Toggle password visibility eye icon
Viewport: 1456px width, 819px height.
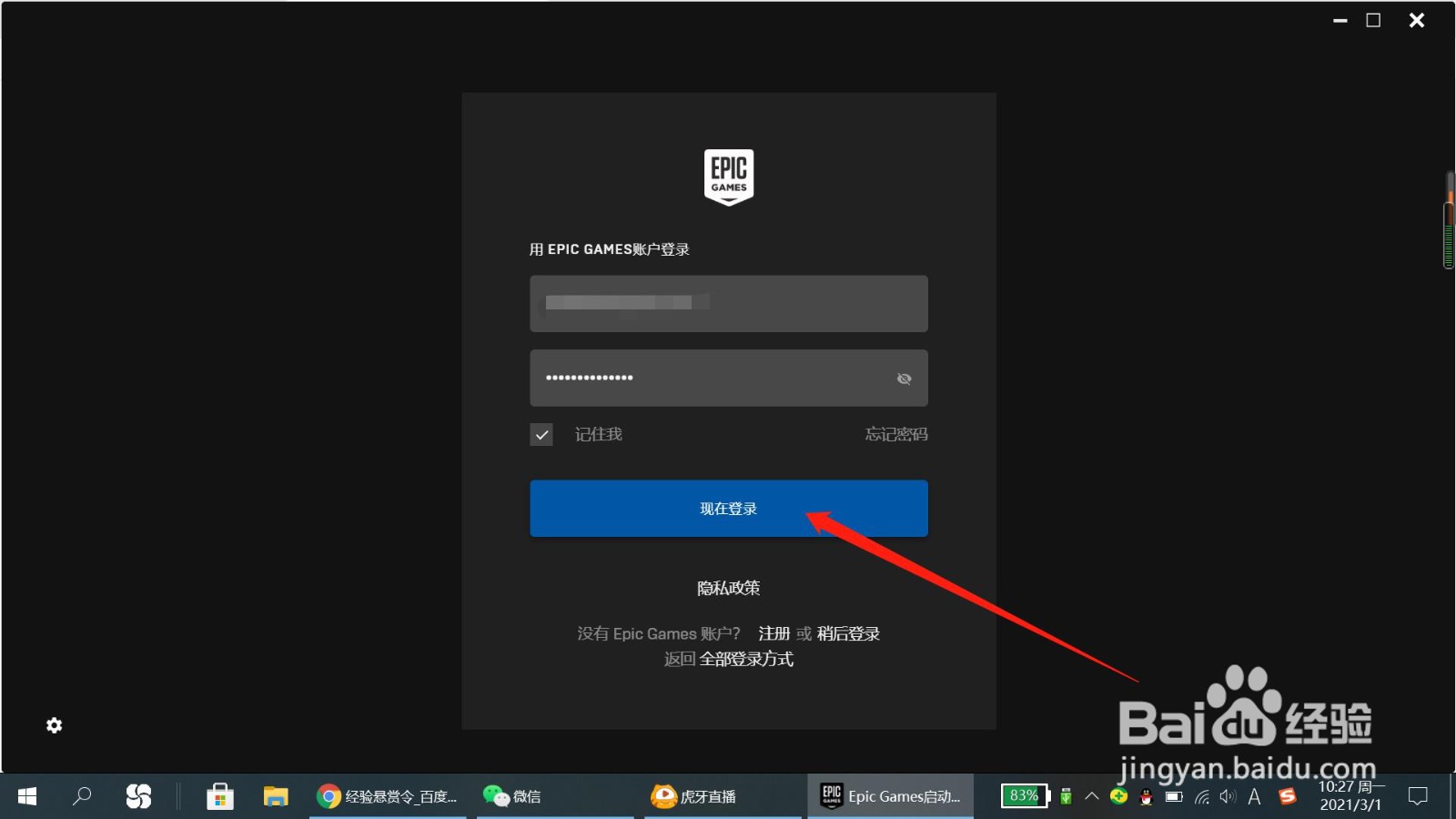(x=904, y=379)
